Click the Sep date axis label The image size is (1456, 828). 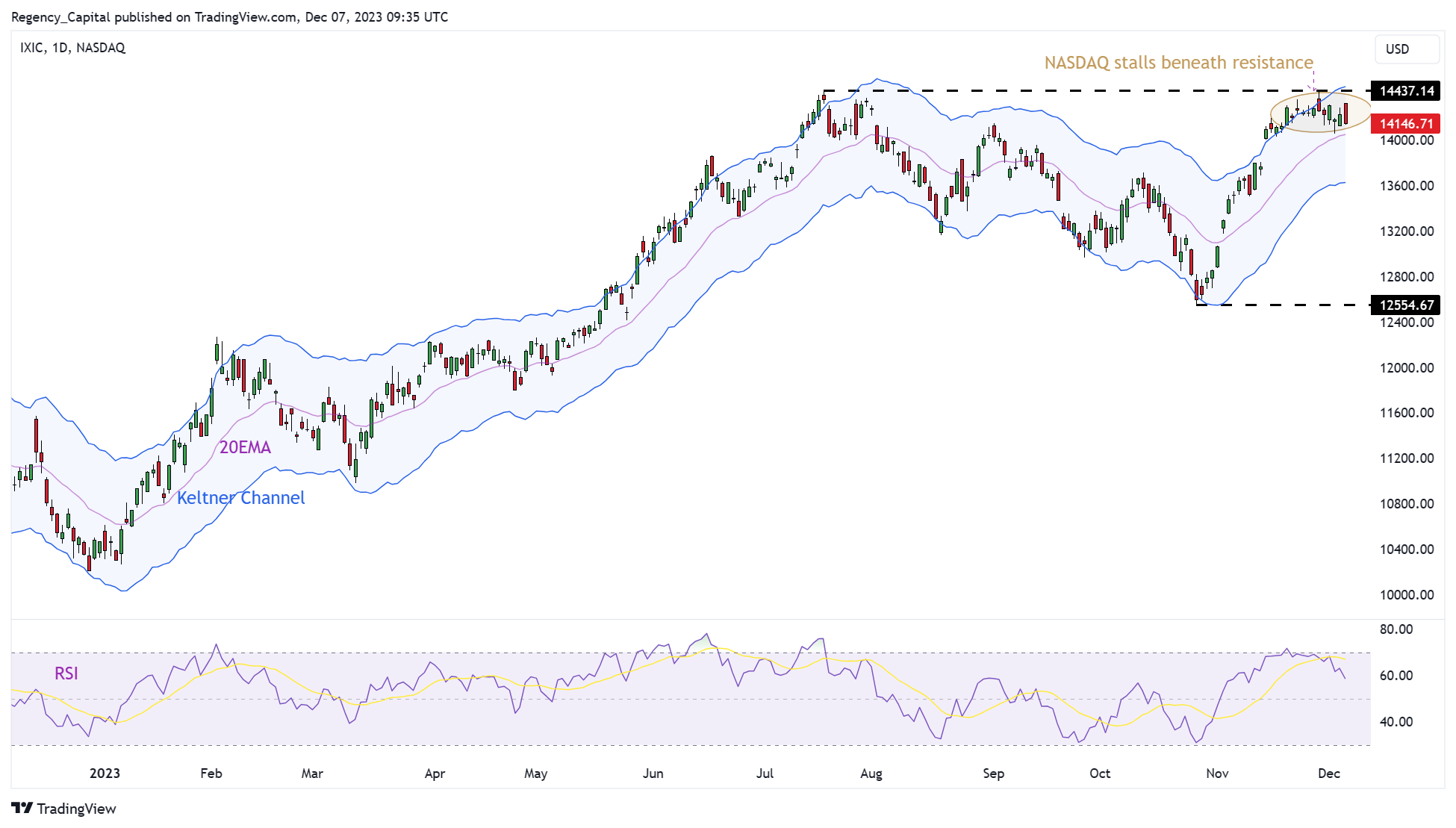[994, 773]
